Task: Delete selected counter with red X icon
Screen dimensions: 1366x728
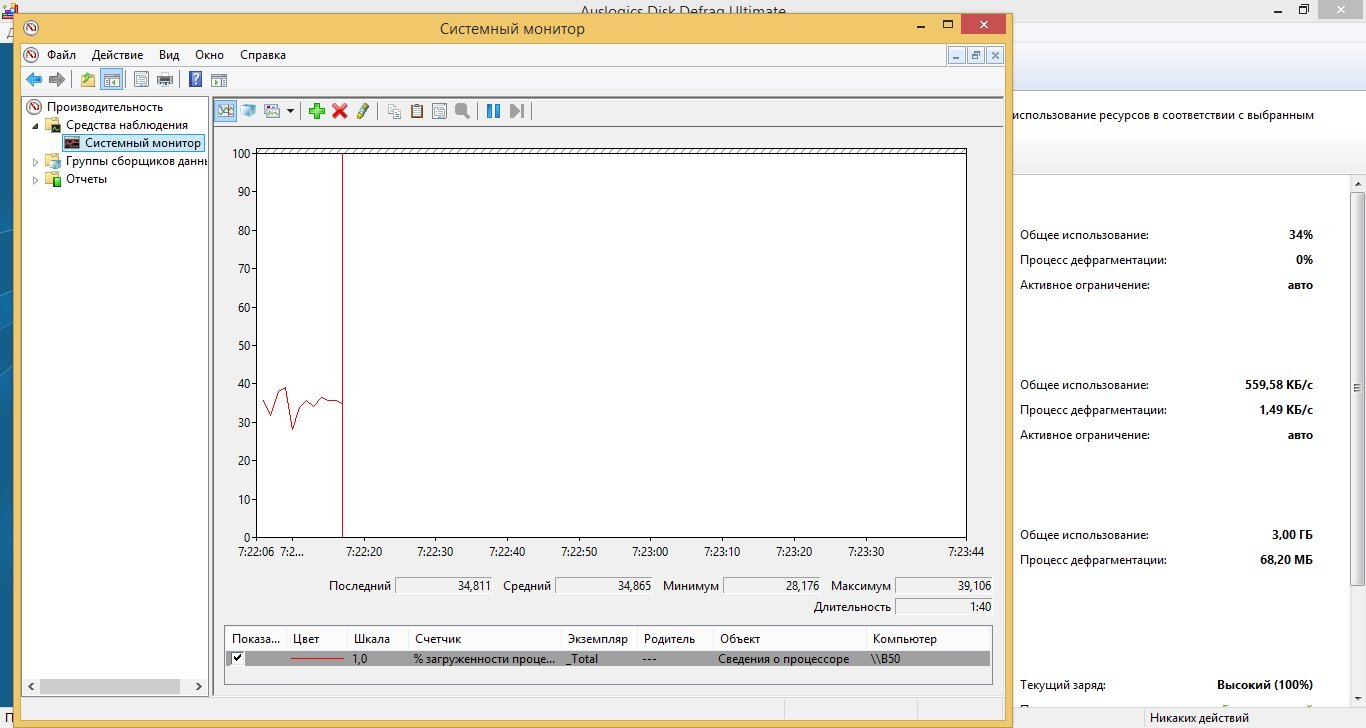Action: (x=340, y=111)
